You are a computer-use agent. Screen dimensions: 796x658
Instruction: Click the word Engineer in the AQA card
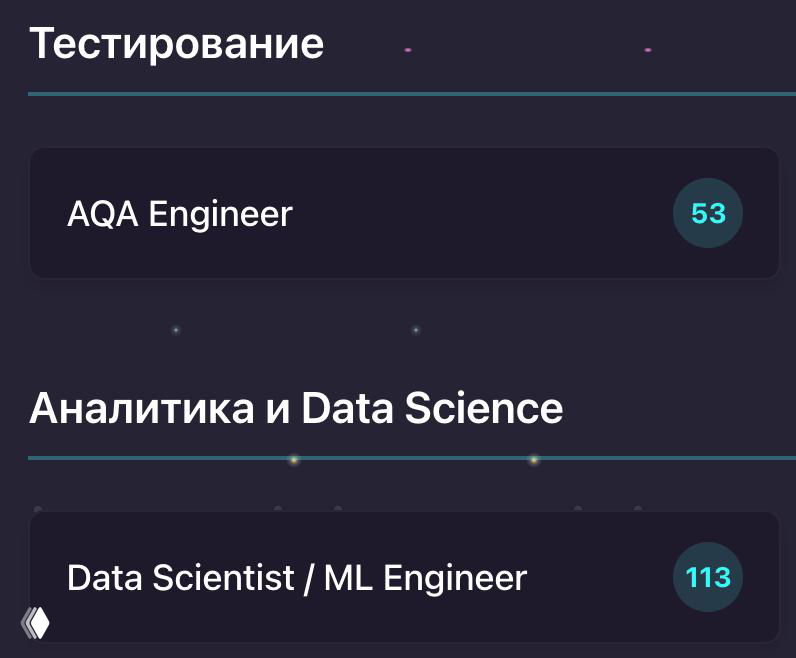221,214
